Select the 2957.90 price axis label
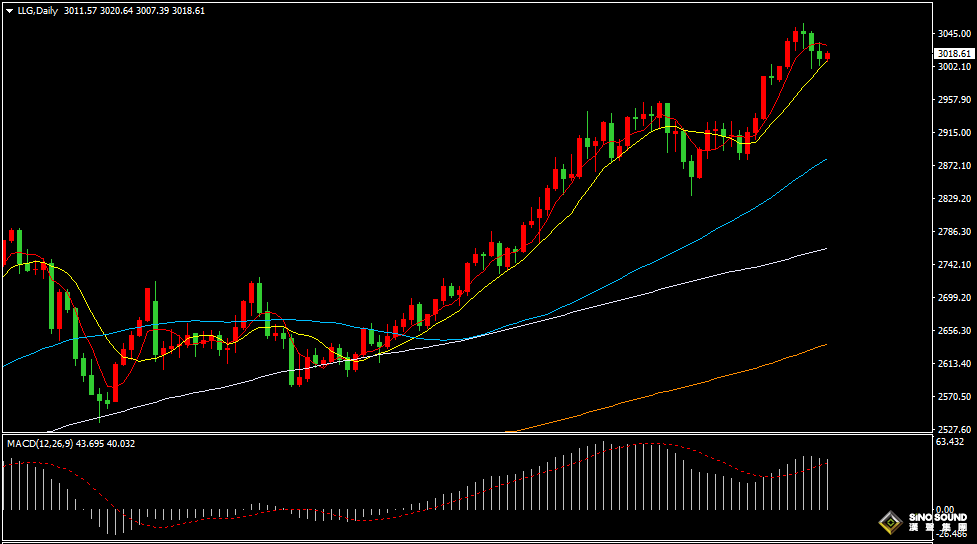 [954, 100]
